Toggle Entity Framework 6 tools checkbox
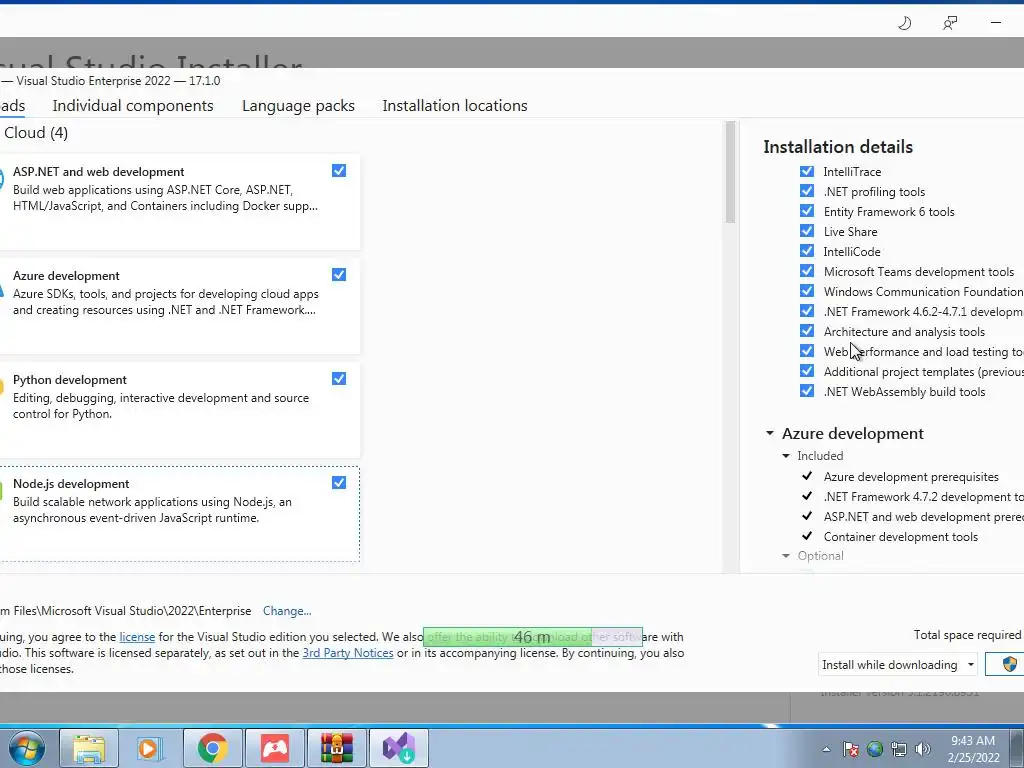 pos(807,211)
